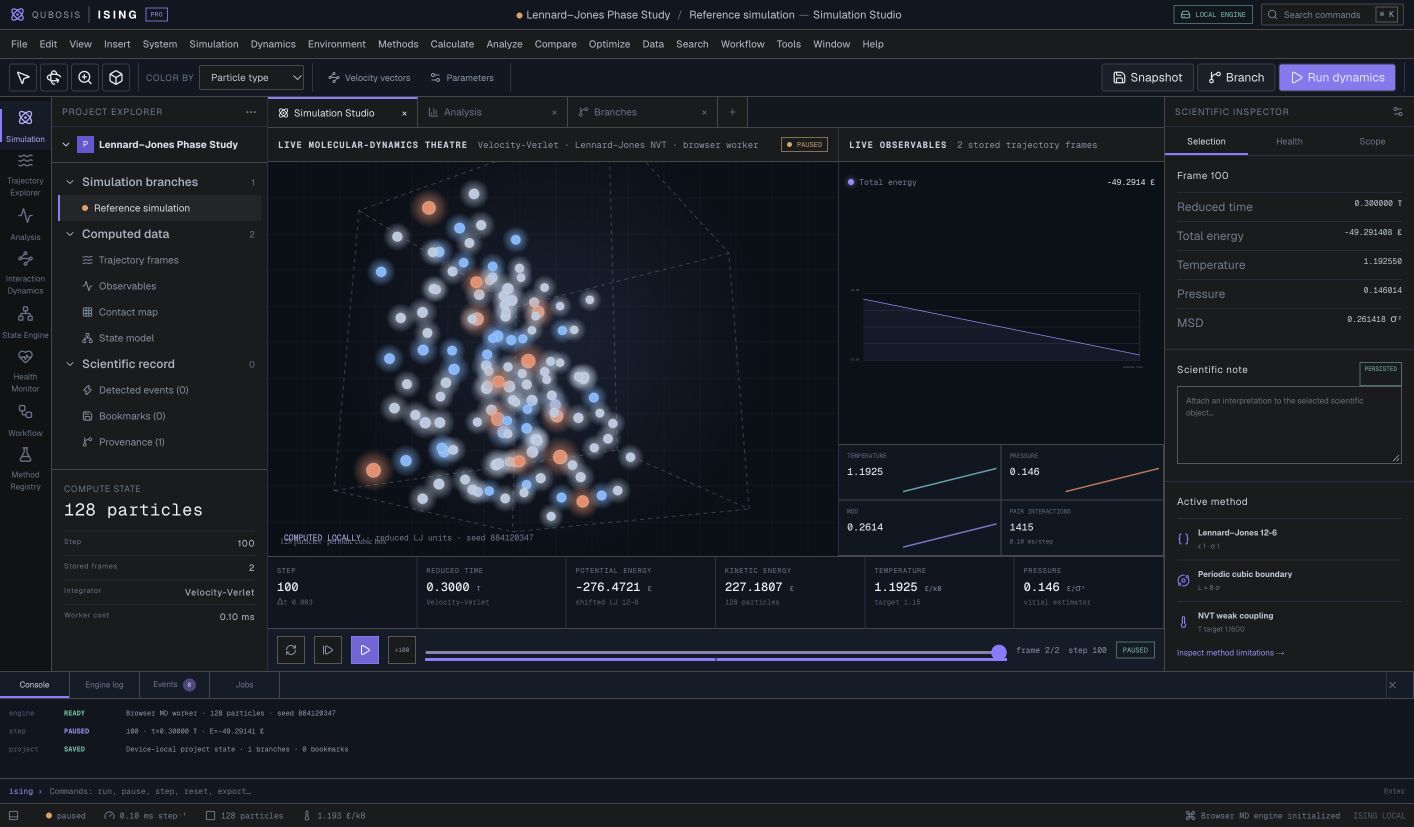Toggle the Velocity vectors overlay

coord(369,77)
